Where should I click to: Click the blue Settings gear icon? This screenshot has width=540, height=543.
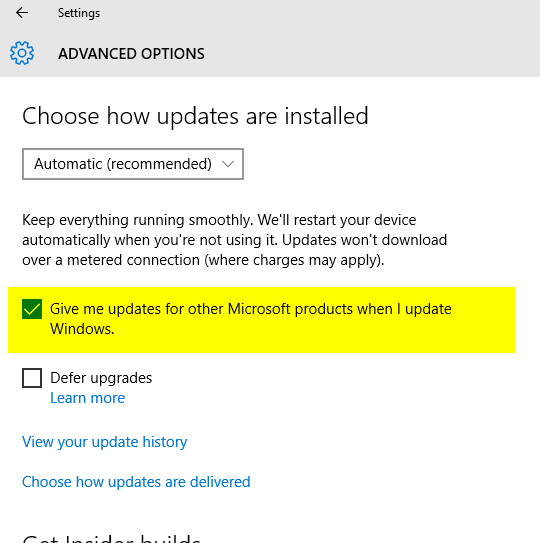[x=22, y=53]
